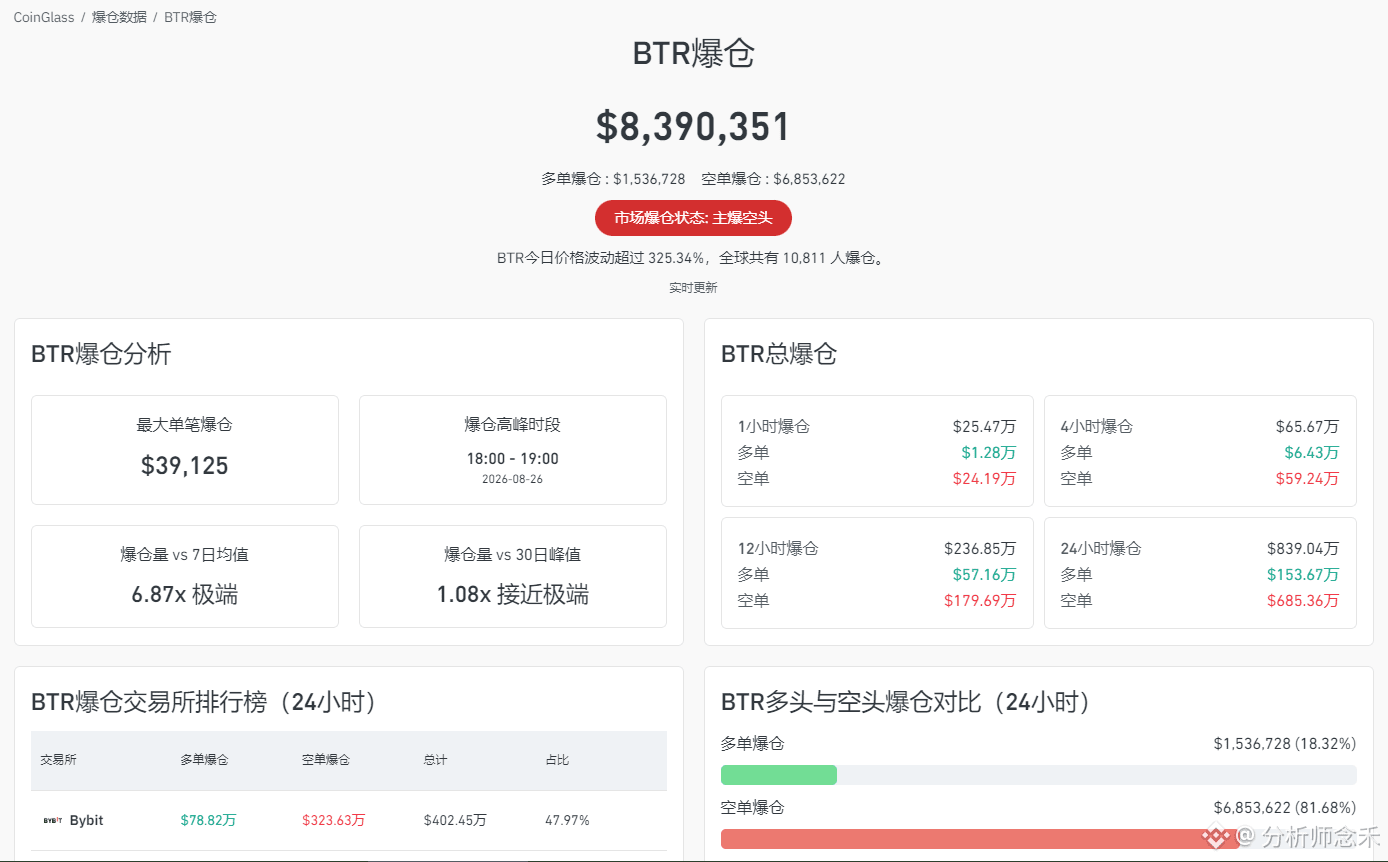
Task: Click the 24小时 多单 value $153.67万
Action: pos(1303,575)
